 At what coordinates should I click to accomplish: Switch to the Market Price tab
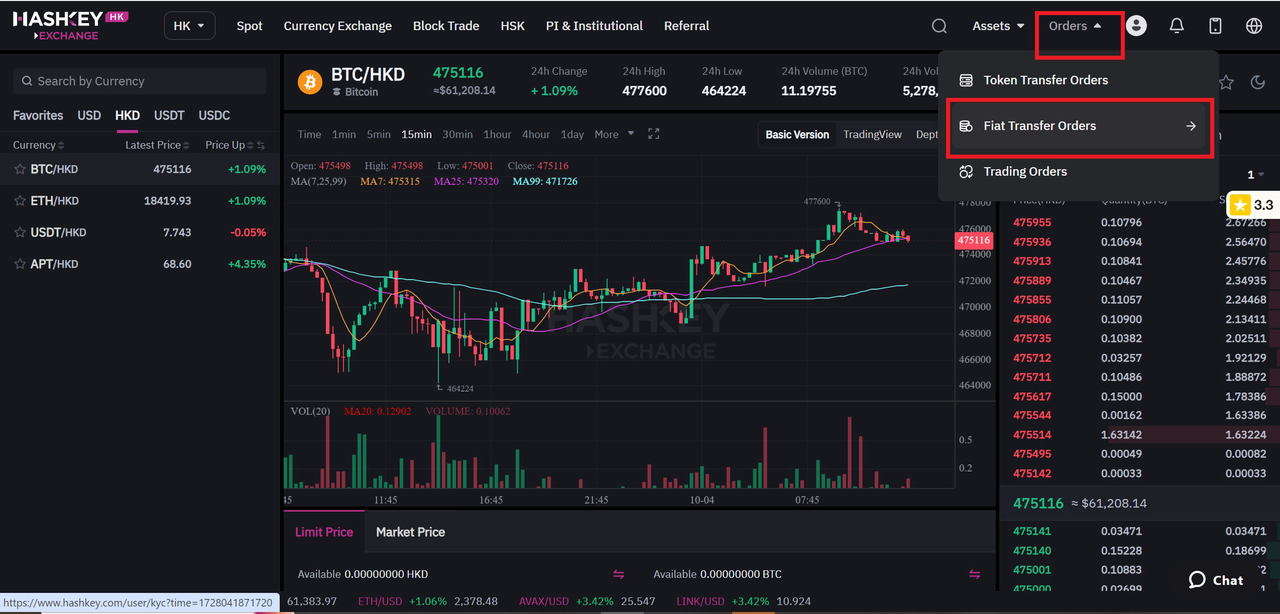click(x=410, y=532)
